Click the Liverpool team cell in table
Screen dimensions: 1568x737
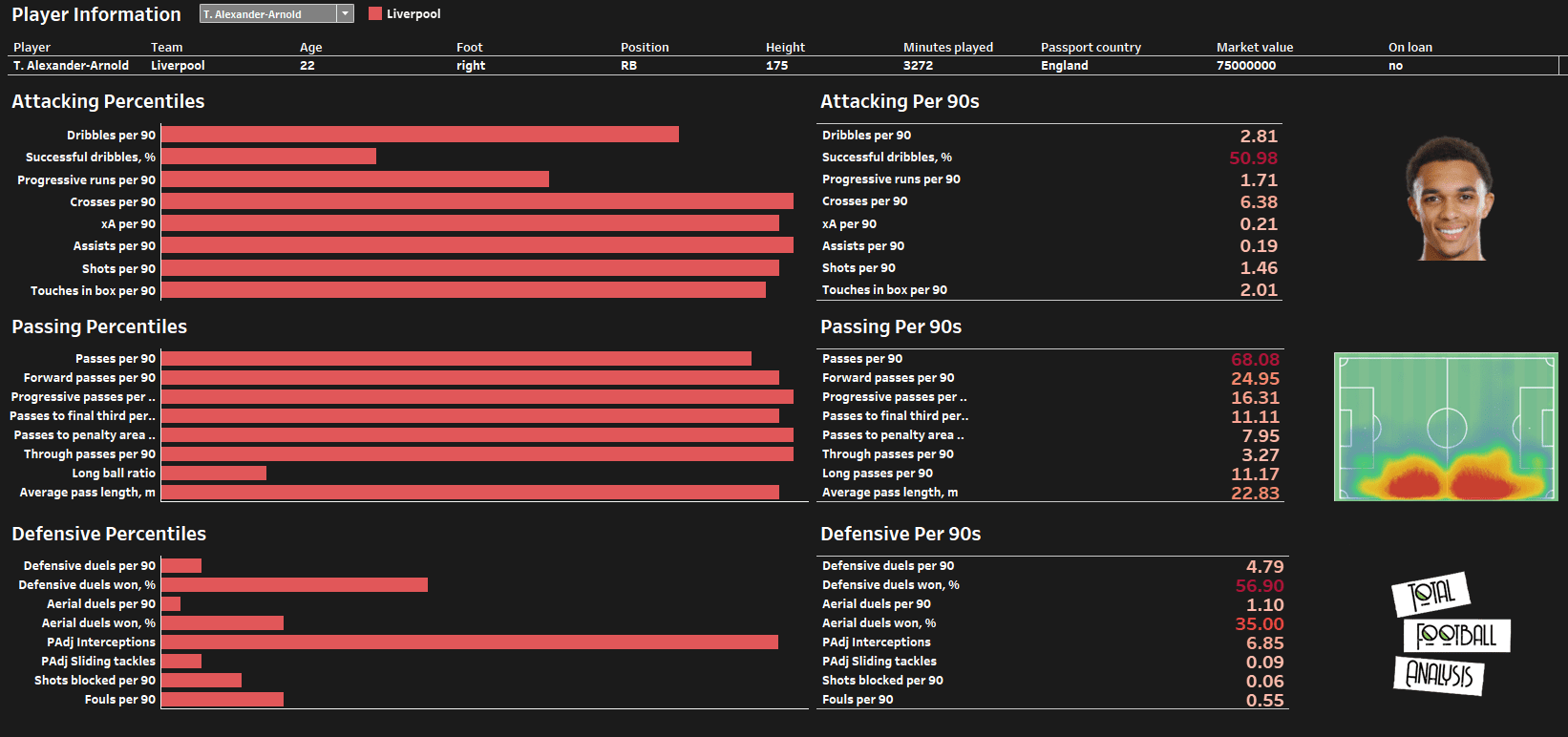(x=178, y=66)
